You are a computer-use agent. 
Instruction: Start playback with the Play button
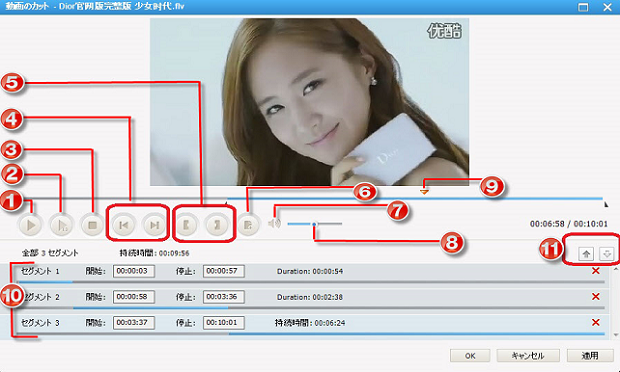point(30,225)
